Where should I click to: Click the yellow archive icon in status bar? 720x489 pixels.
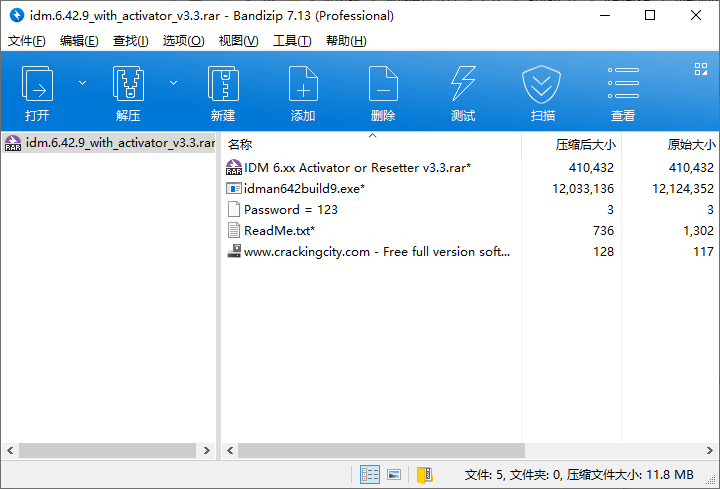point(424,474)
